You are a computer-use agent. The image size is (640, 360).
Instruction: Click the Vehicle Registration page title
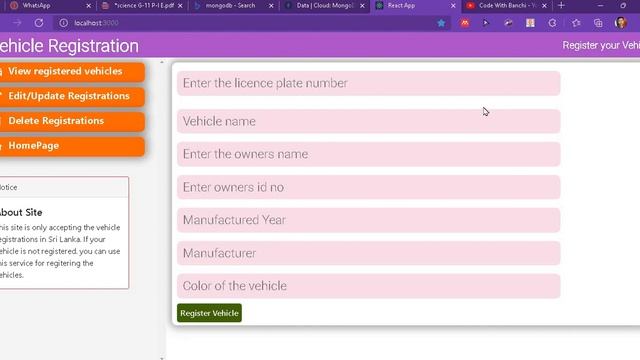(69, 46)
